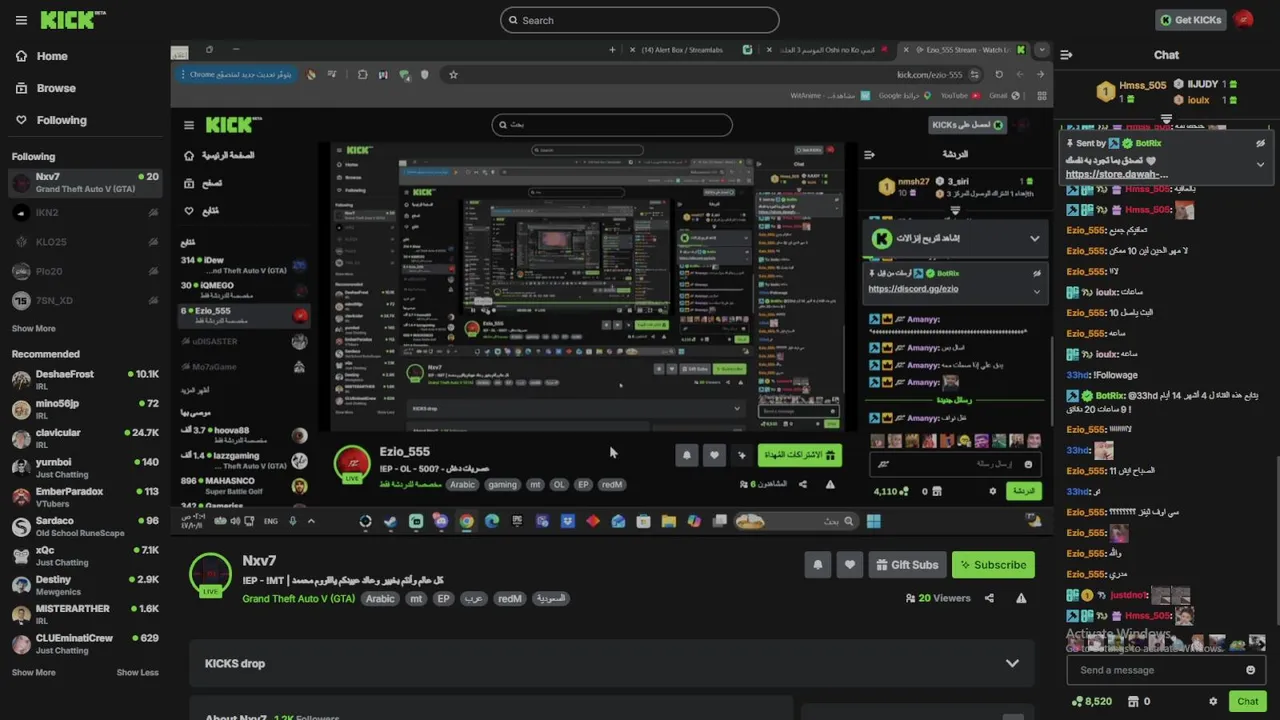The image size is (1280, 720).
Task: Open chat settings gear
Action: [1213, 701]
